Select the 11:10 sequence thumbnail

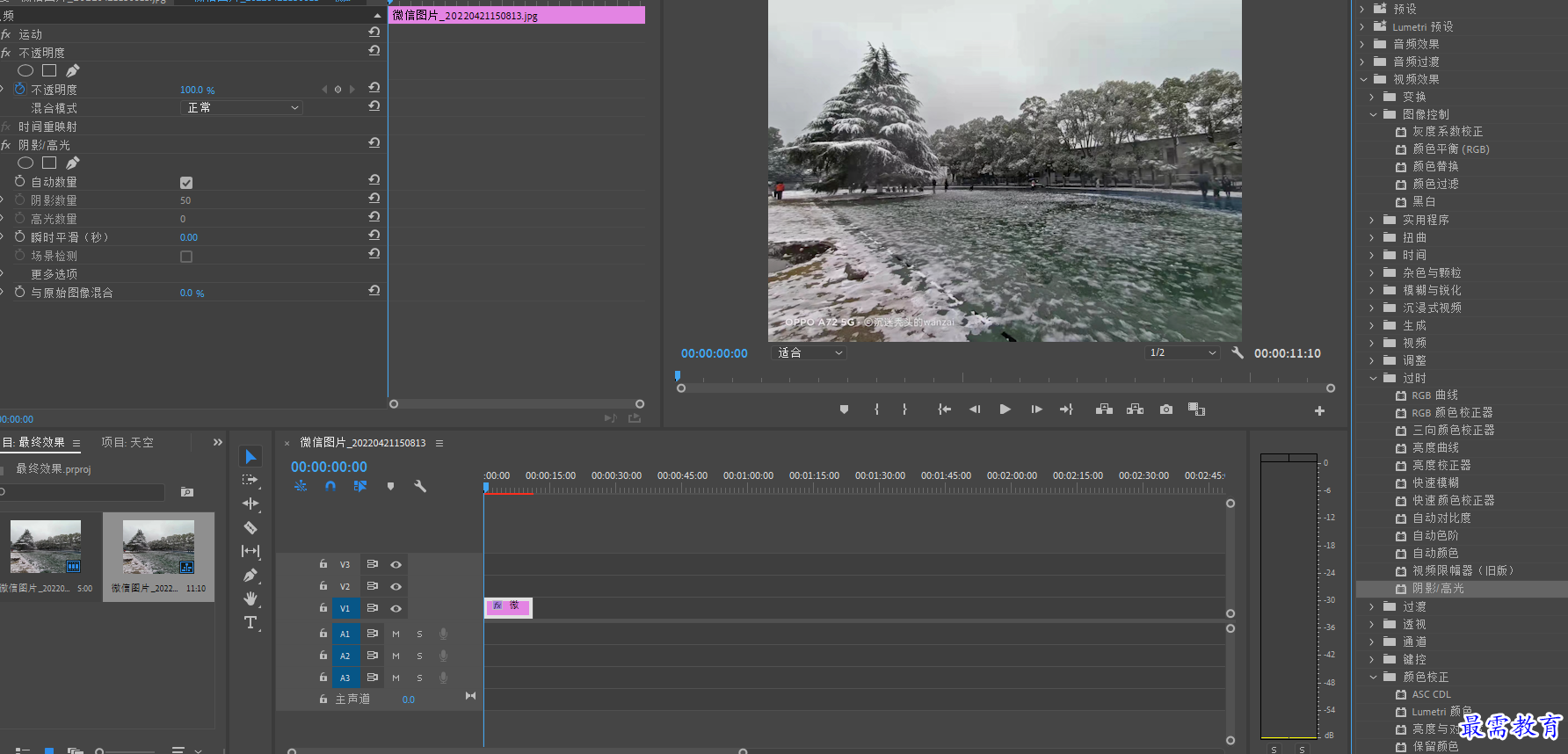158,557
